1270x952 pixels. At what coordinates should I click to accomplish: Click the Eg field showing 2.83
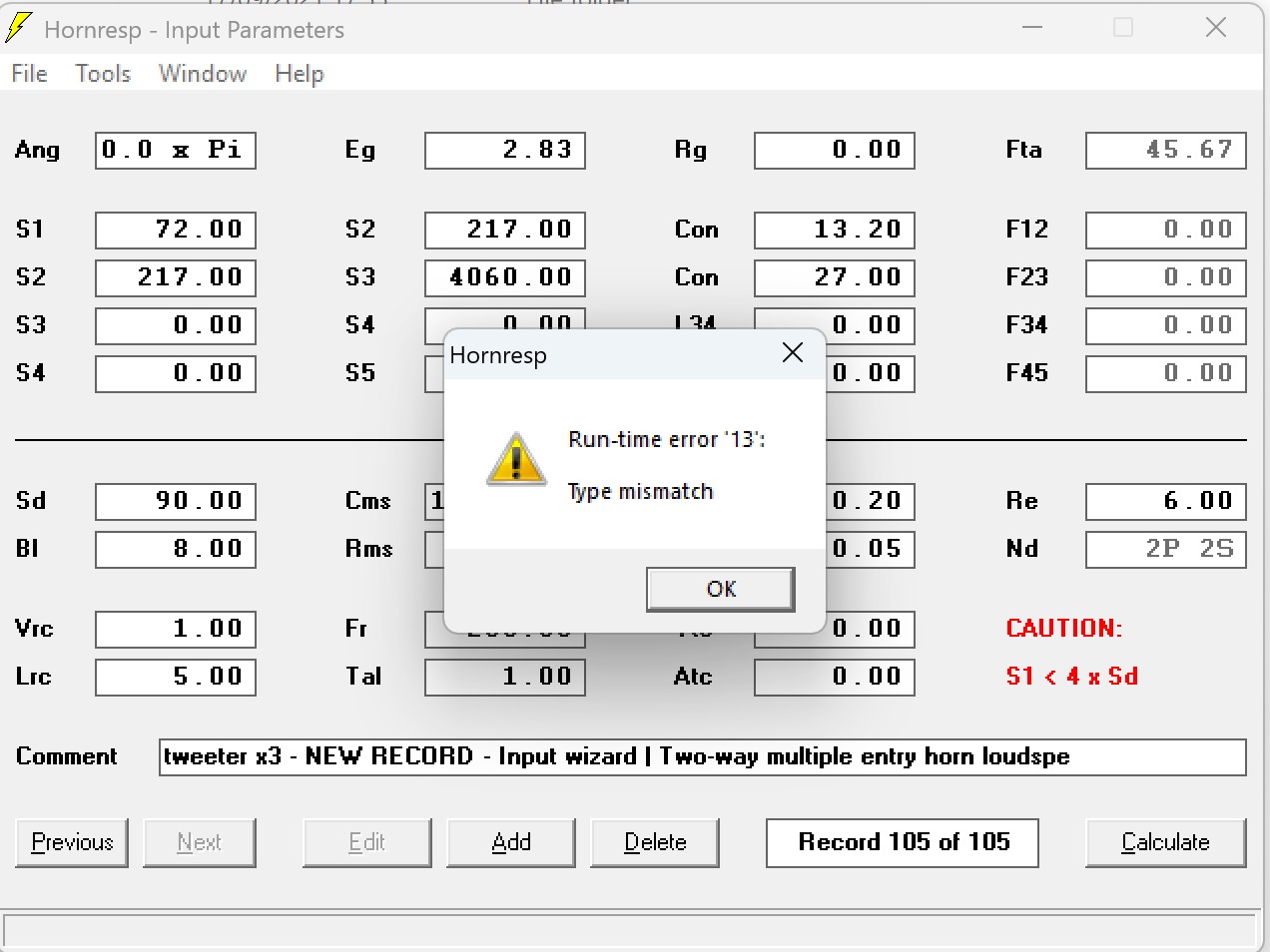[x=505, y=150]
